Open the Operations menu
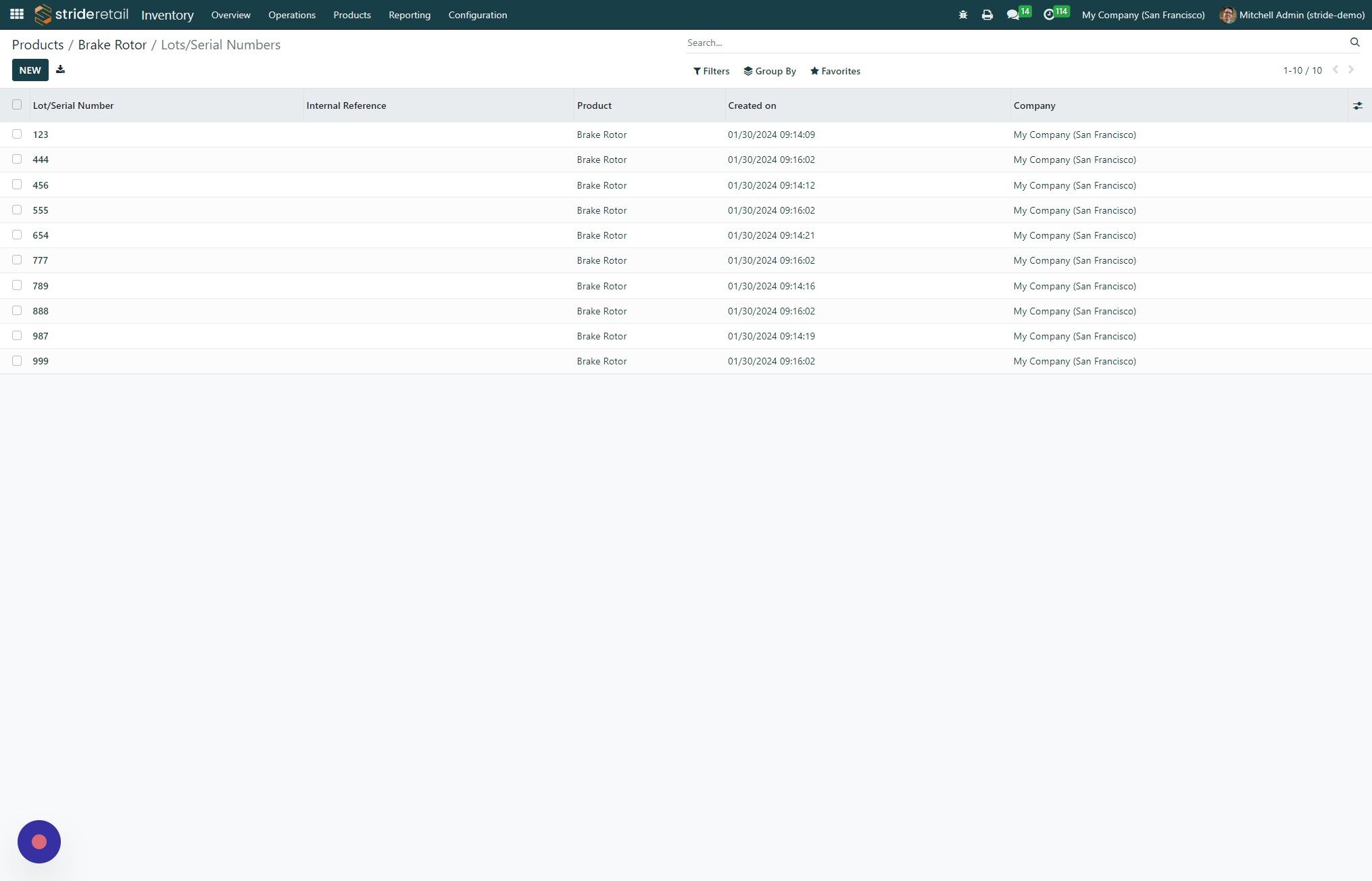 pyautogui.click(x=292, y=15)
